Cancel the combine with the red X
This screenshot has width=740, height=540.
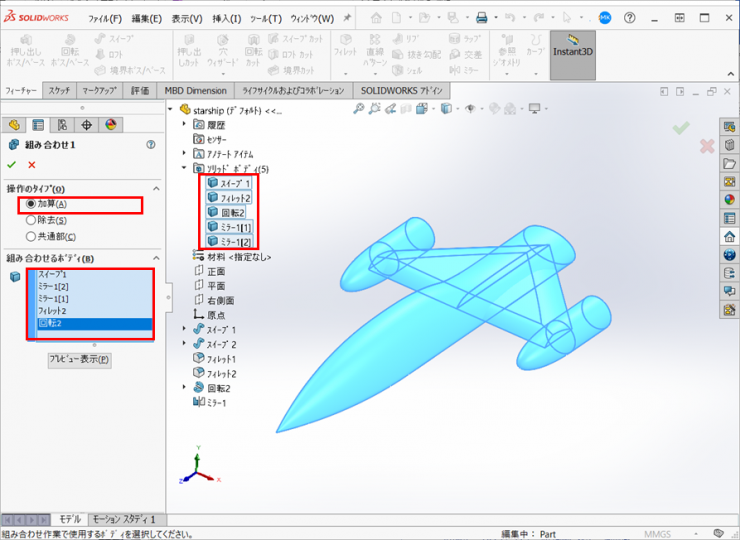point(32,165)
